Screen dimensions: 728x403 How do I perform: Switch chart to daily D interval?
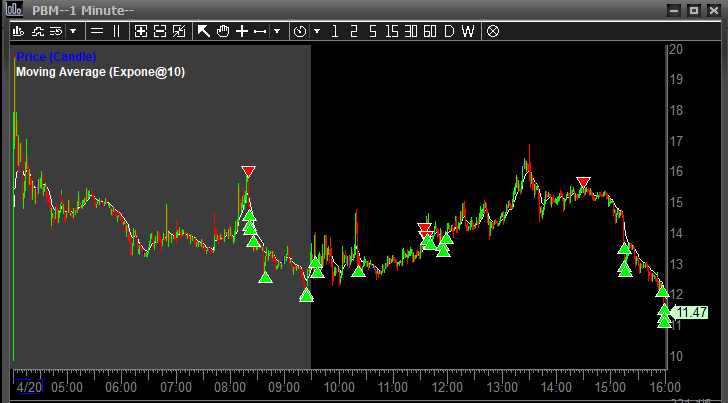point(449,32)
